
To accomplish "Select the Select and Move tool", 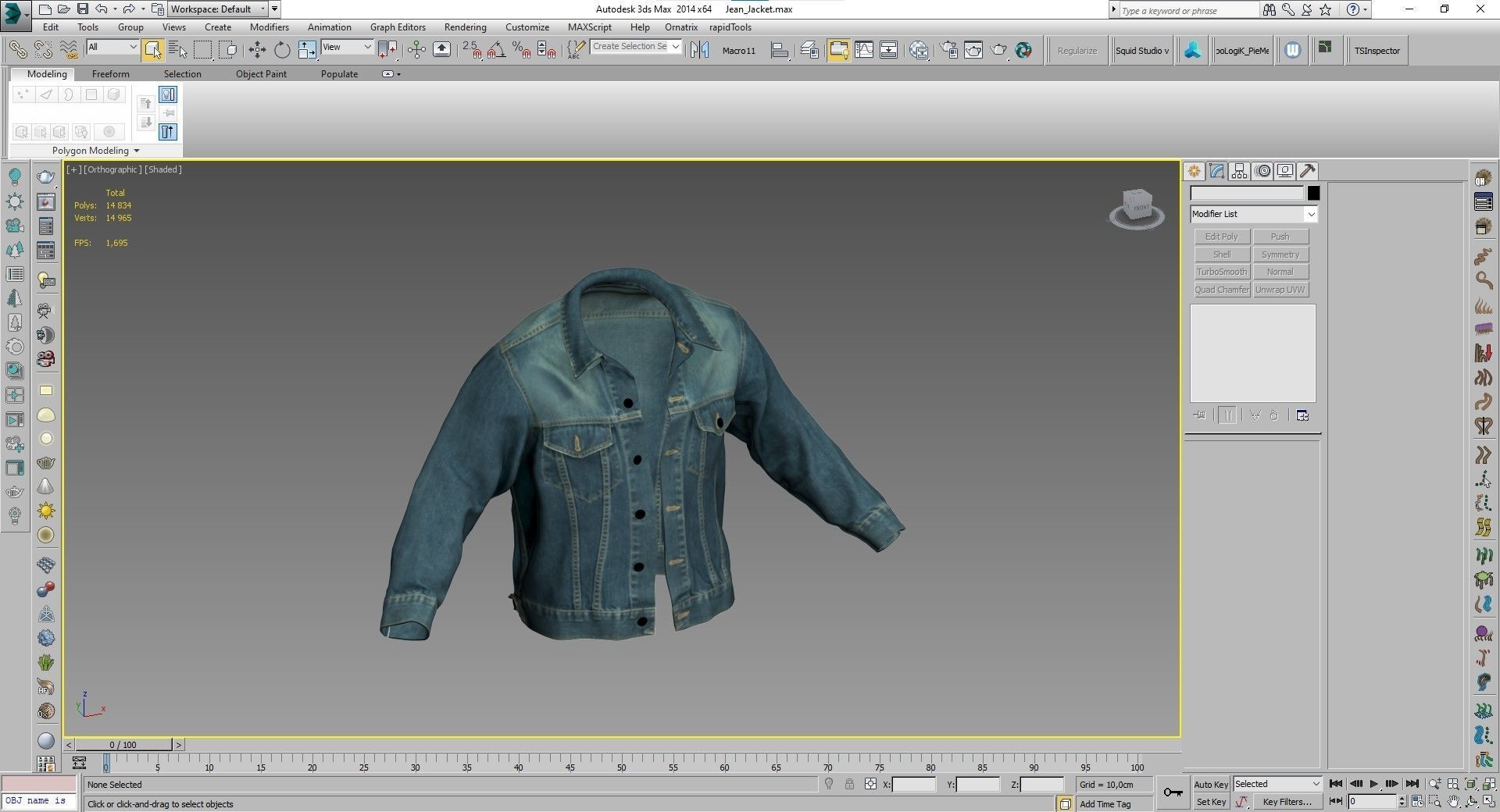I will [x=257, y=51].
